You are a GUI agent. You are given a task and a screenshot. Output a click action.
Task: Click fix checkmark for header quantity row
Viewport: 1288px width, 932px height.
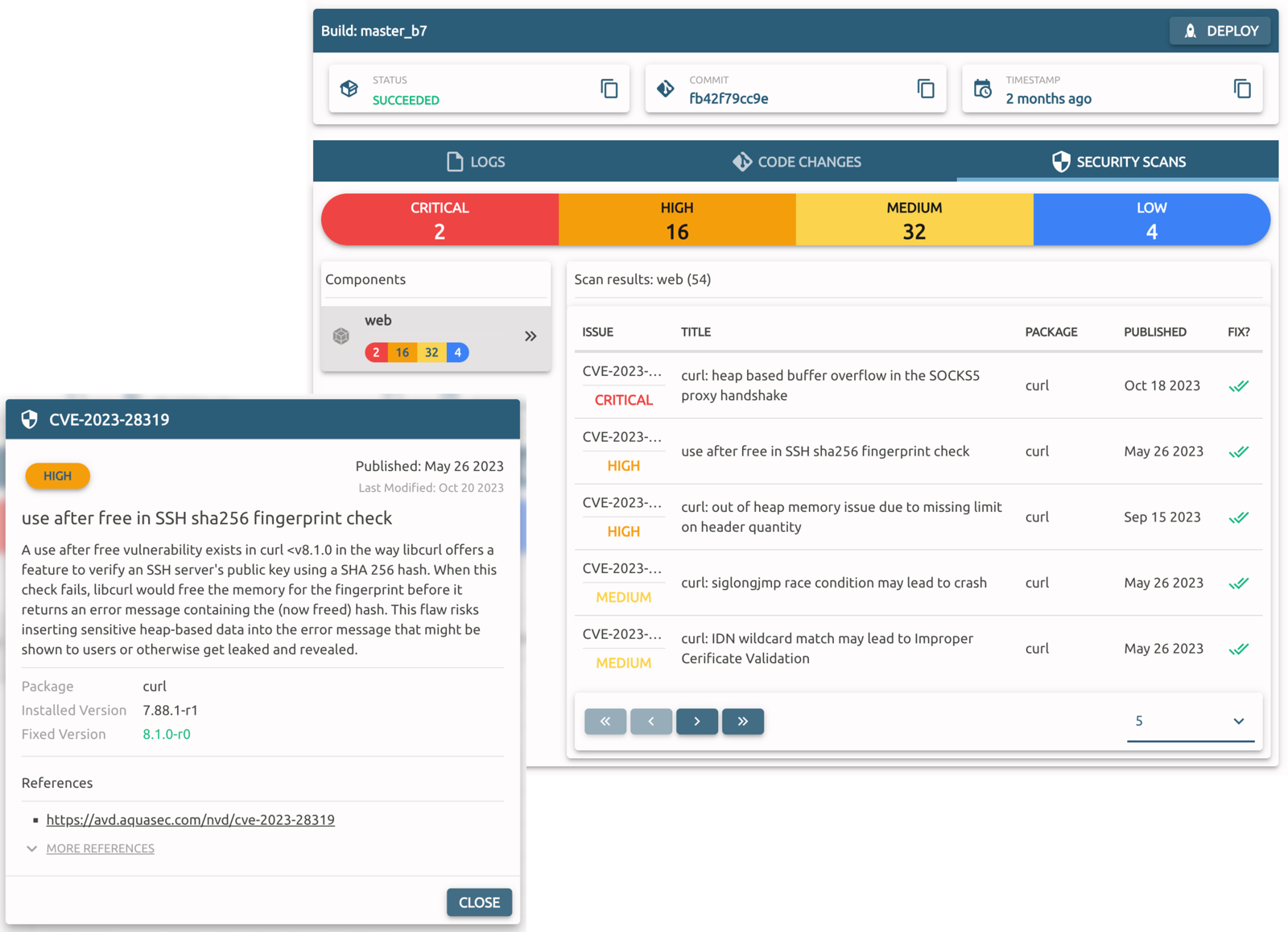coord(1239,518)
